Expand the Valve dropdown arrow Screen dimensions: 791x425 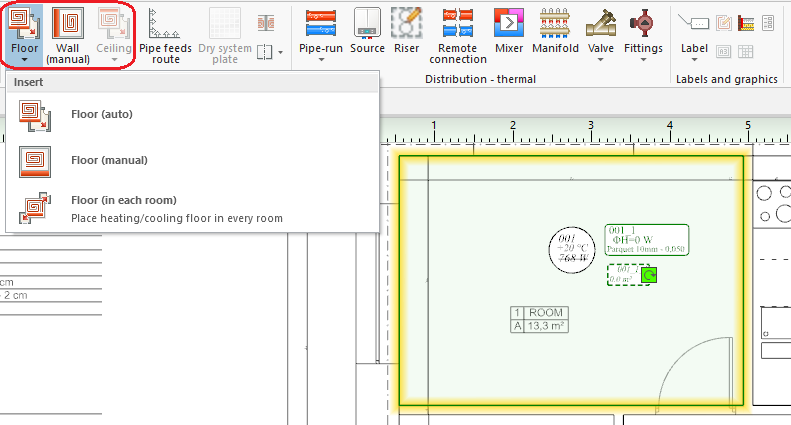(601, 59)
